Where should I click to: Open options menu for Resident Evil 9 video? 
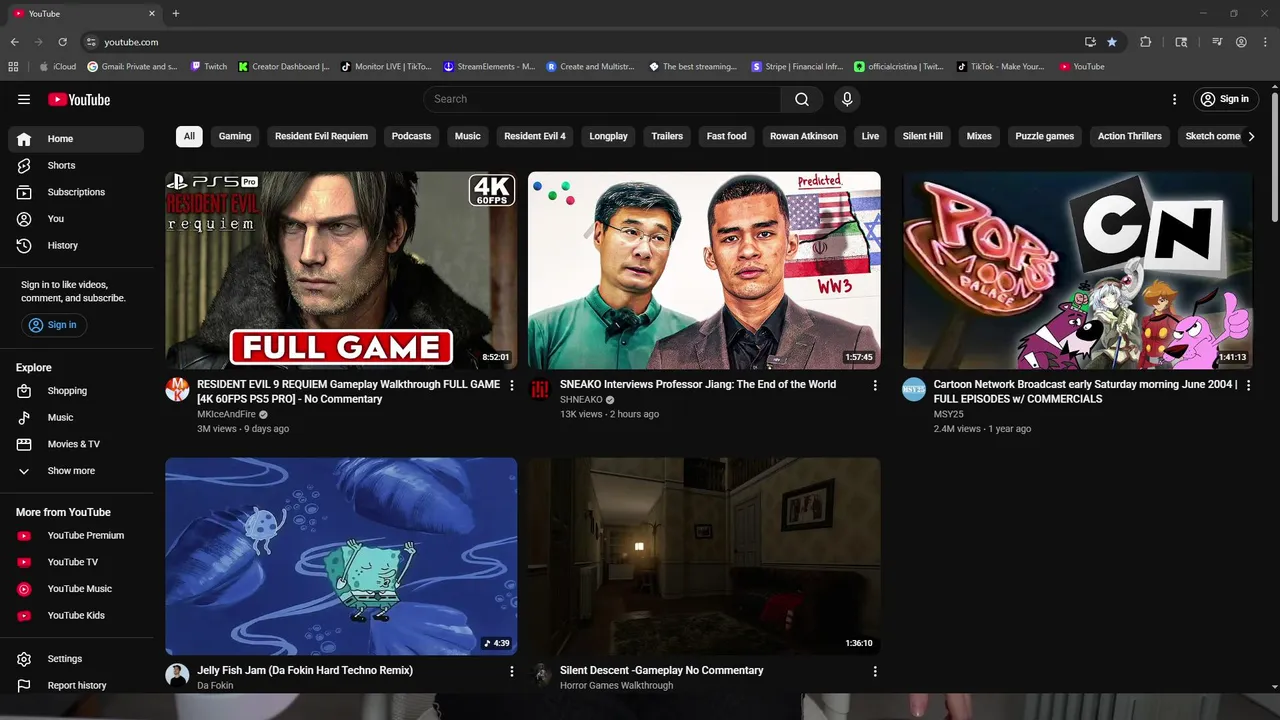512,385
